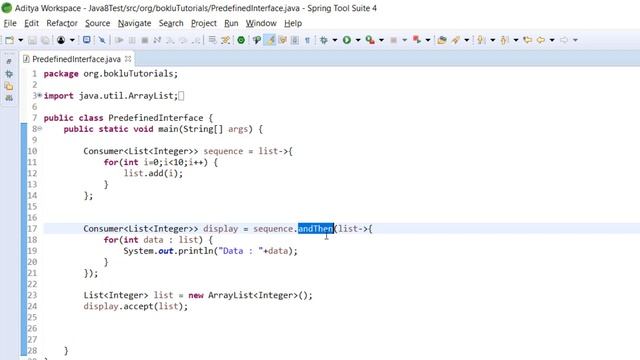The height and width of the screenshot is (360, 640).
Task: Click the Drop to Frame toolbar icon
Action: (212, 40)
